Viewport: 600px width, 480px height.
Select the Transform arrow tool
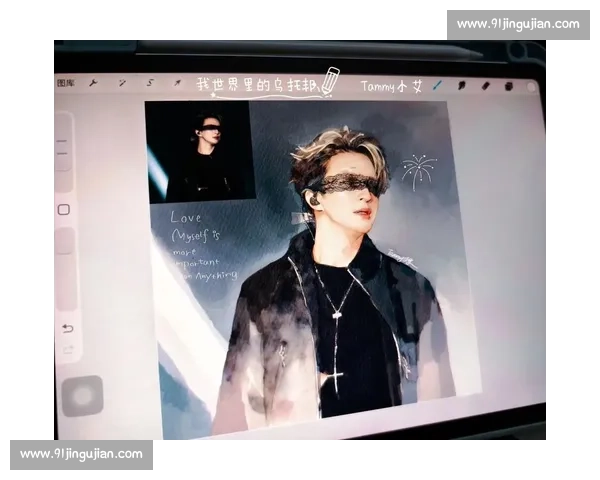point(178,83)
